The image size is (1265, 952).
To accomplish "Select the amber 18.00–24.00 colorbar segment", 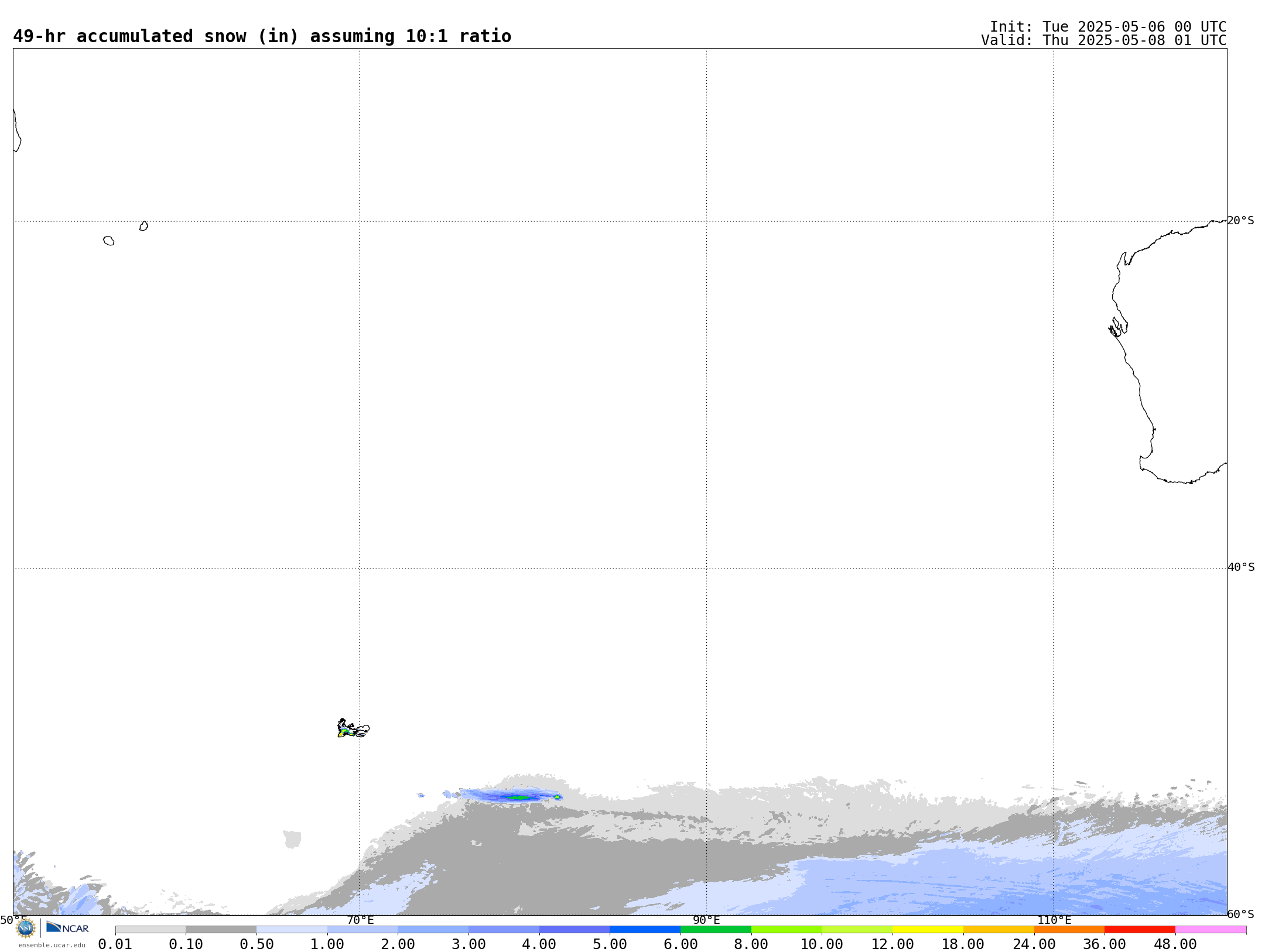I will tap(999, 930).
